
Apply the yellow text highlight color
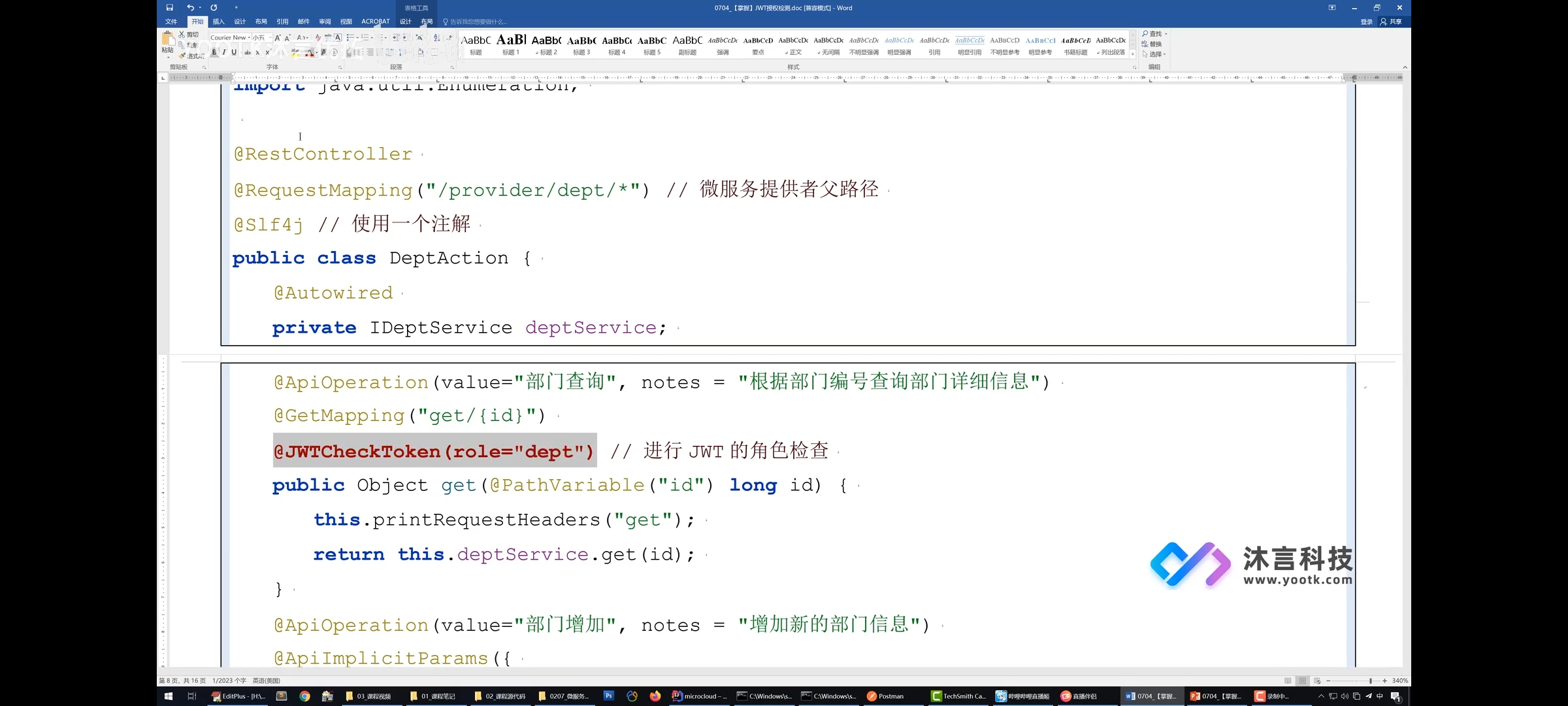[x=295, y=52]
